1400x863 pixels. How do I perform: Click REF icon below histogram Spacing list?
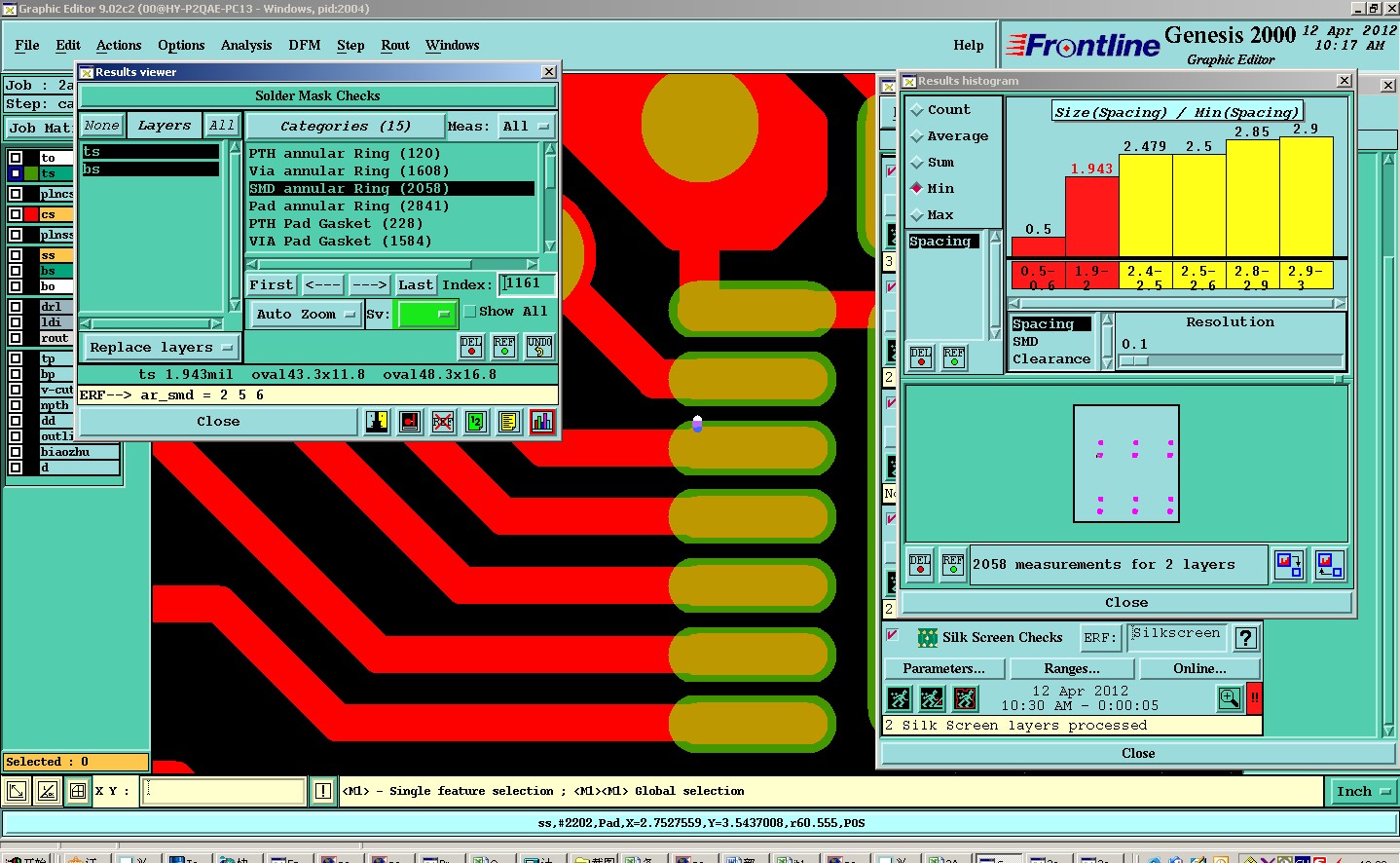click(954, 357)
